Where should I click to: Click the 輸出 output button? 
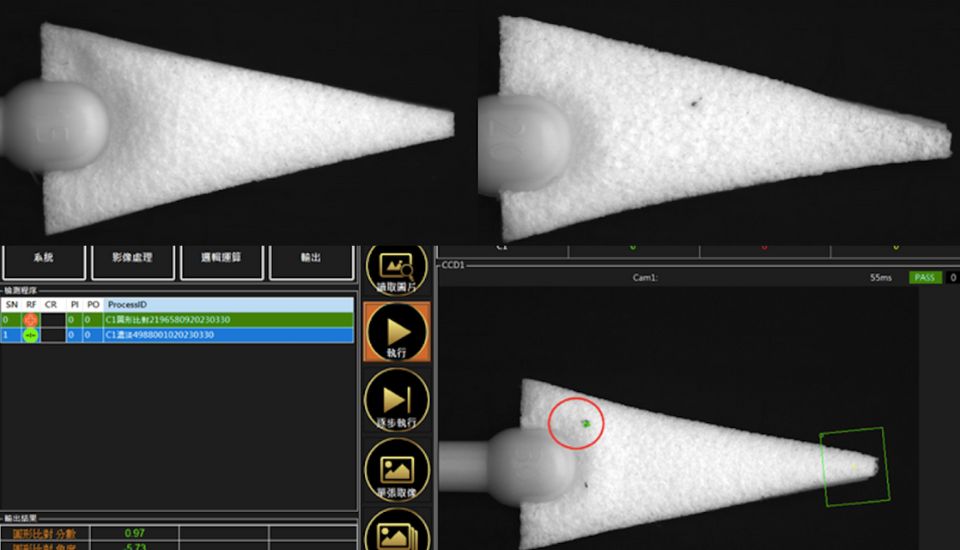point(311,258)
